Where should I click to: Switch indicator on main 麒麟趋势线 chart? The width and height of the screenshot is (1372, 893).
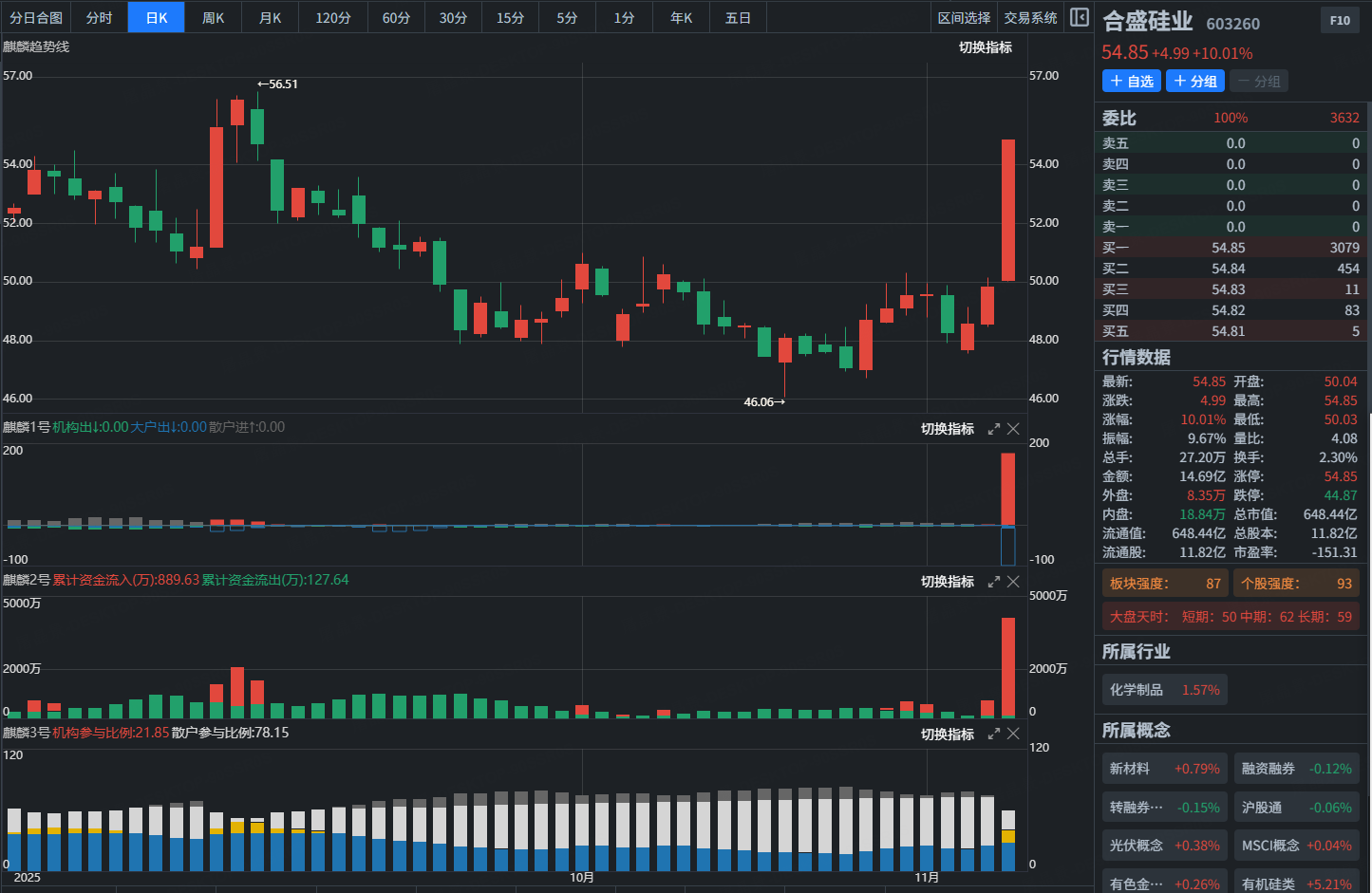tap(985, 47)
